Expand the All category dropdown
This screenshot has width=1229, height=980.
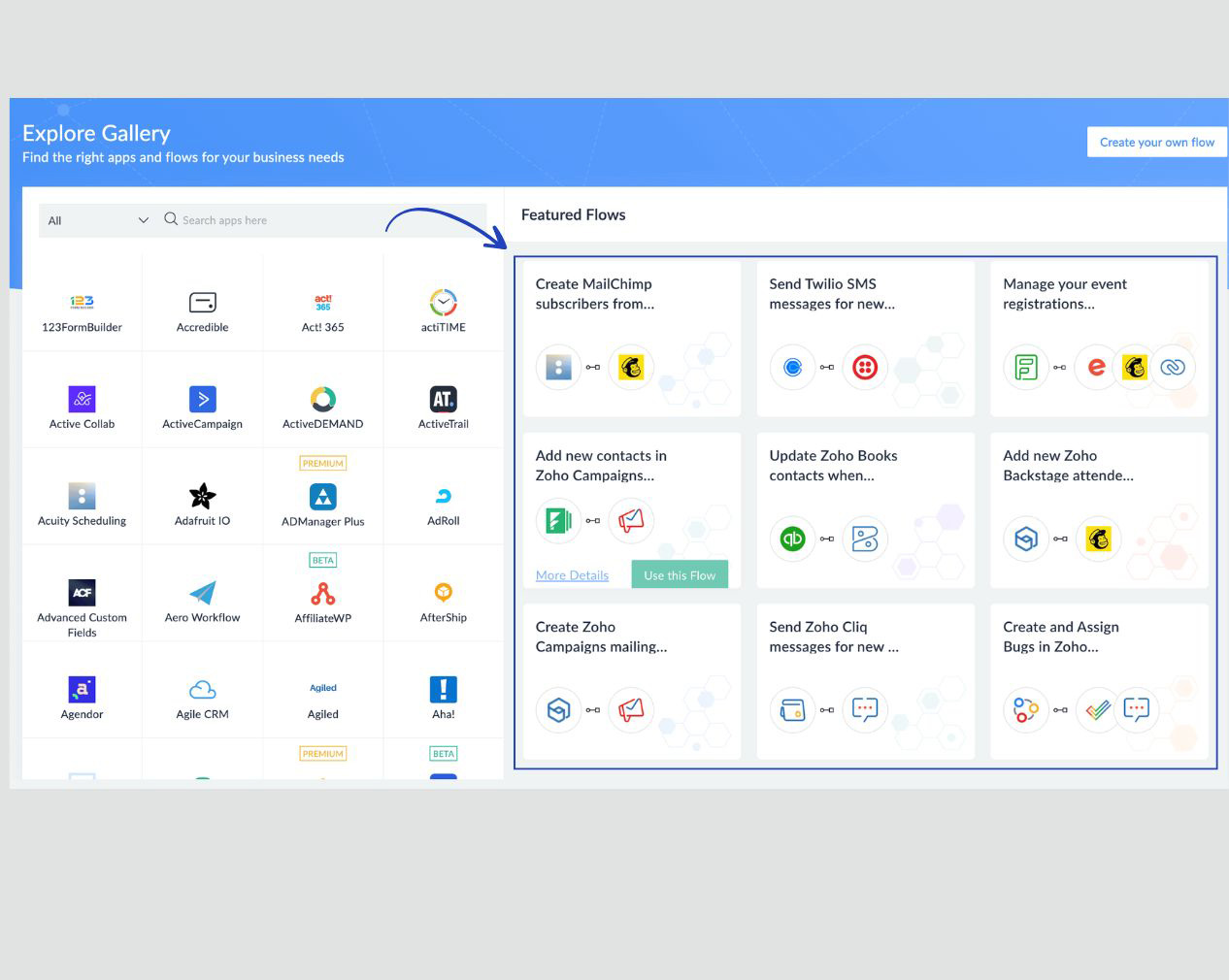97,220
